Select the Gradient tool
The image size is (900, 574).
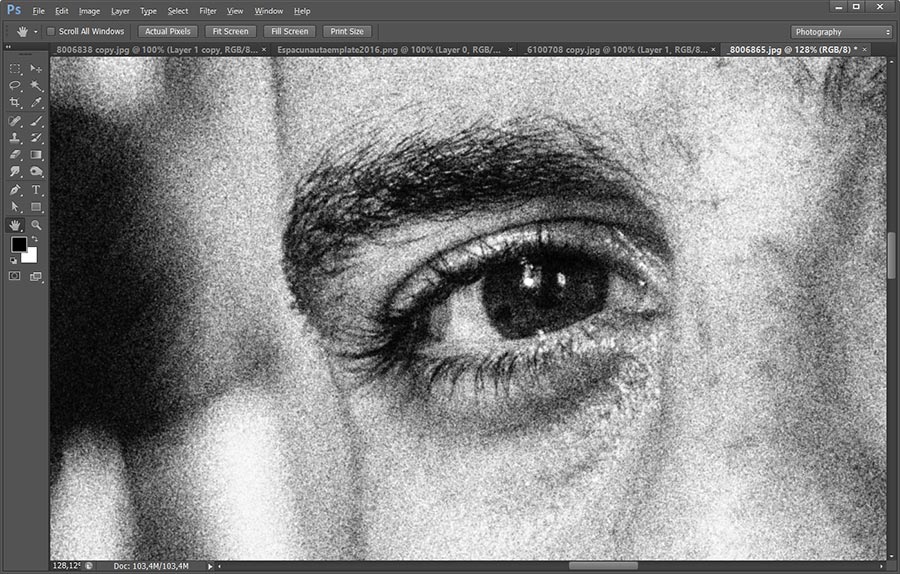coord(36,154)
